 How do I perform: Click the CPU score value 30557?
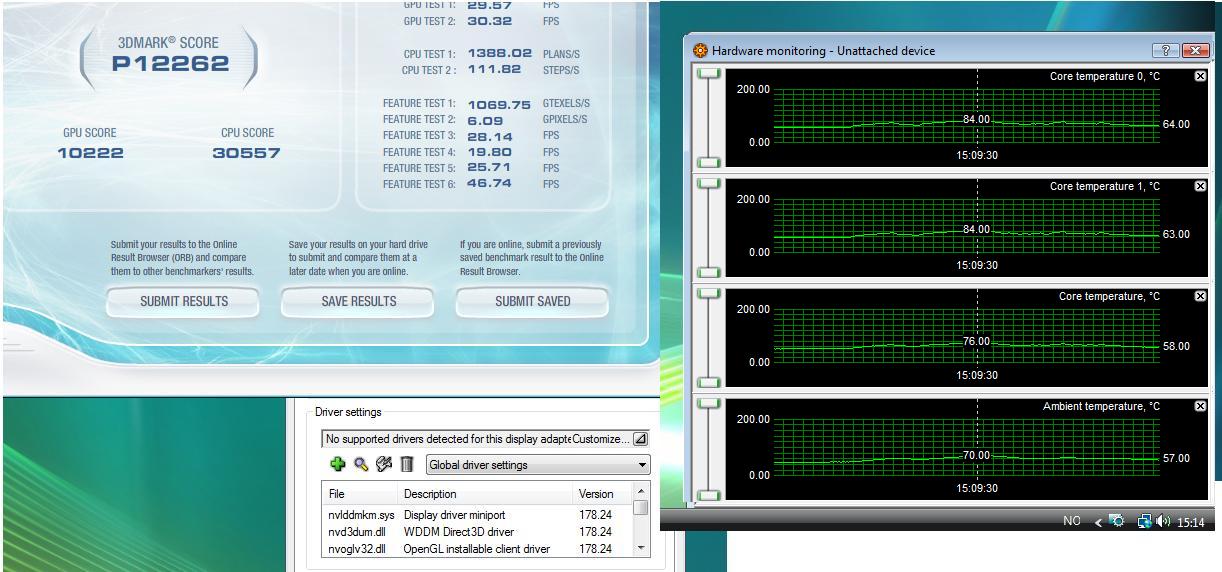coord(246,153)
